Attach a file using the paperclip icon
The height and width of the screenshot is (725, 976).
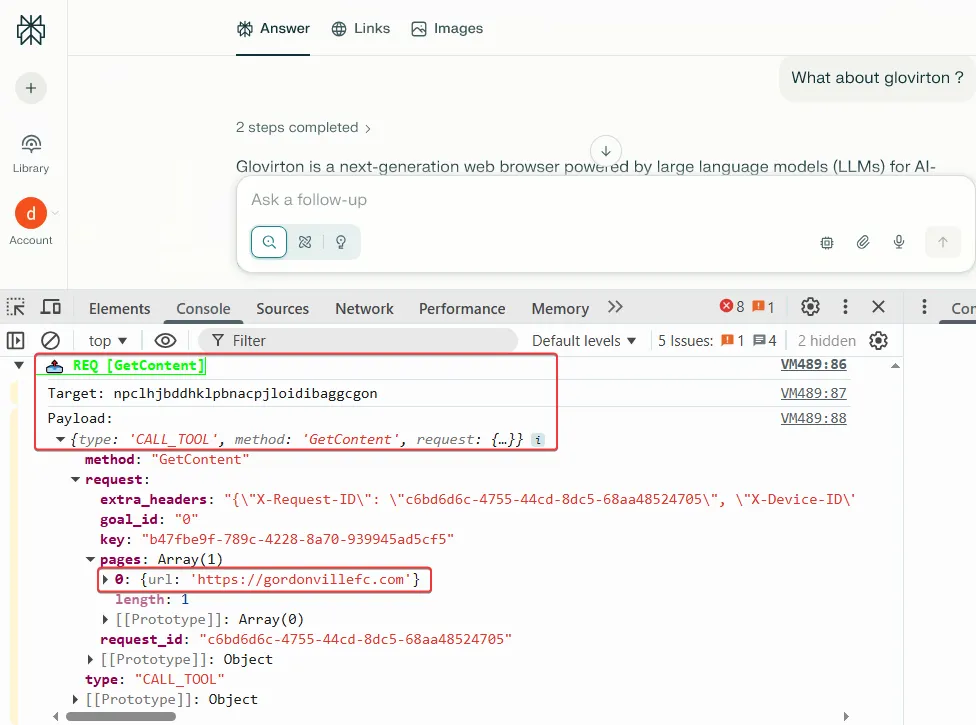pyautogui.click(x=862, y=241)
